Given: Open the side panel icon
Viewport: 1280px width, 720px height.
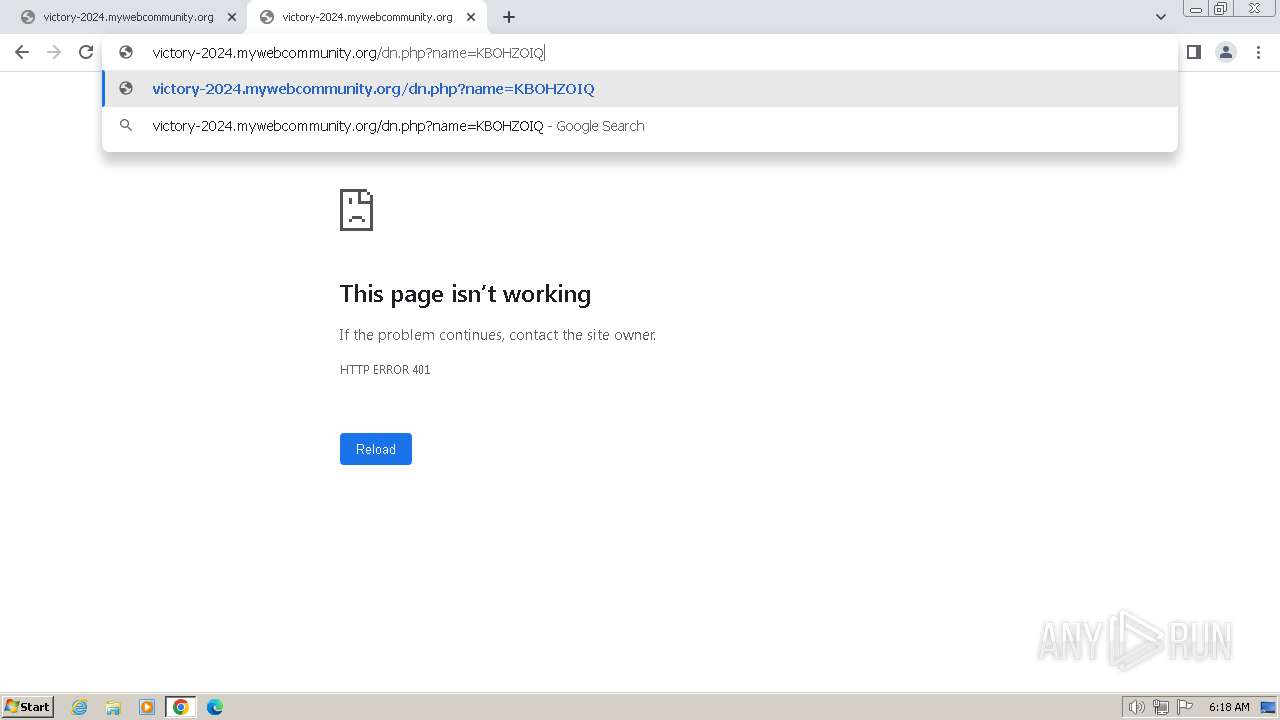Looking at the screenshot, I should pos(1194,52).
